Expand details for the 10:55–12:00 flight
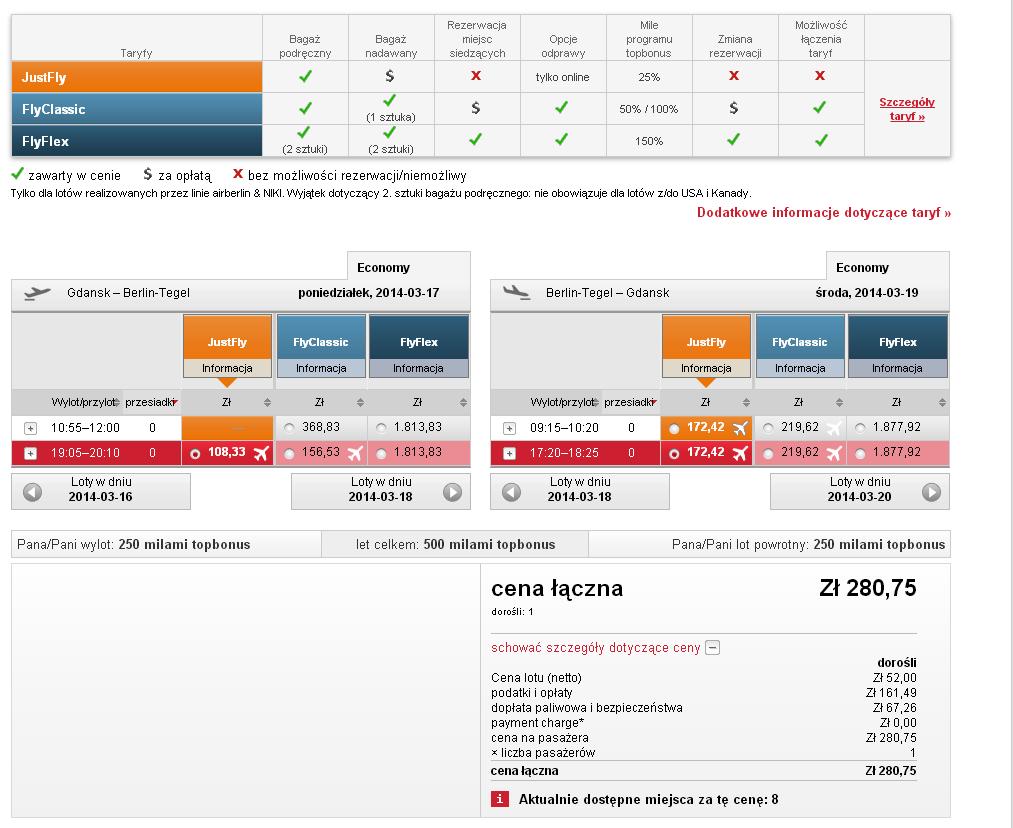The height and width of the screenshot is (828, 1013). point(30,428)
